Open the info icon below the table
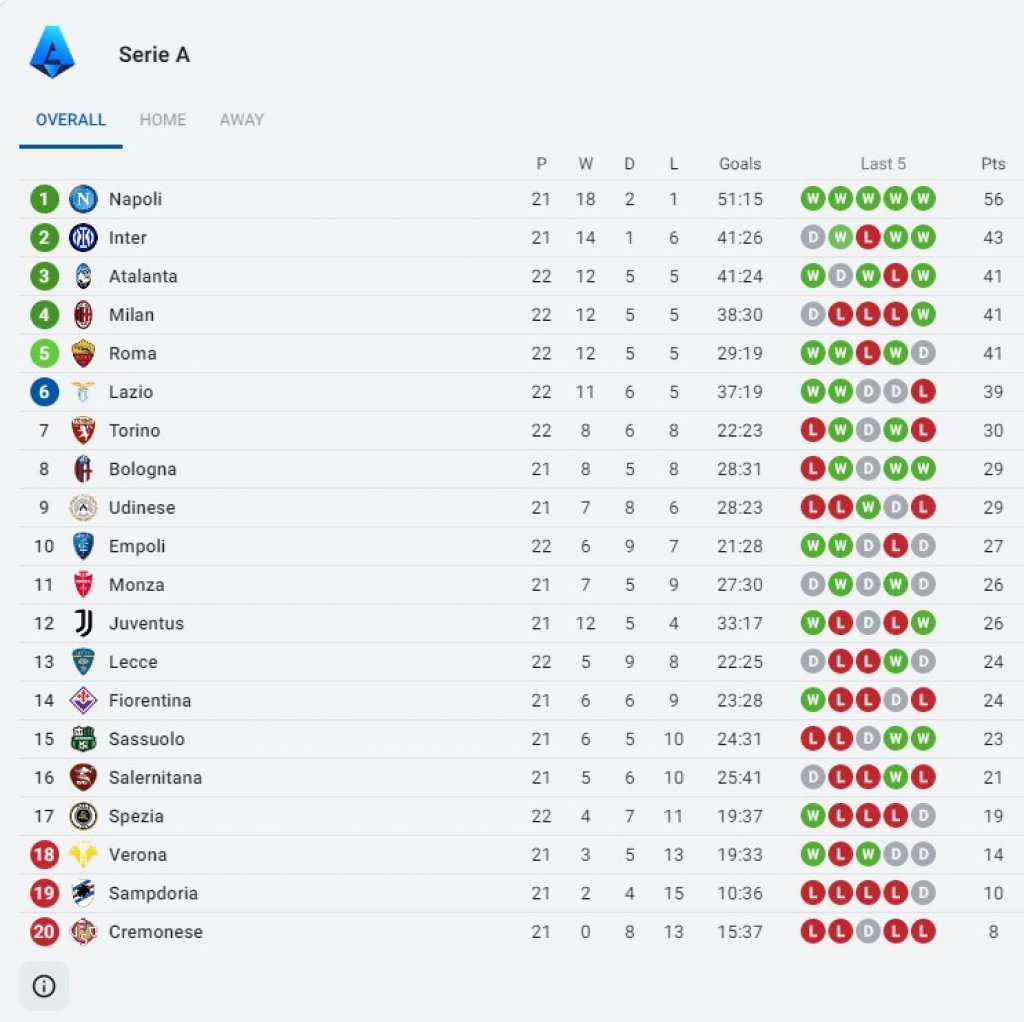The image size is (1024, 1022). (x=44, y=986)
